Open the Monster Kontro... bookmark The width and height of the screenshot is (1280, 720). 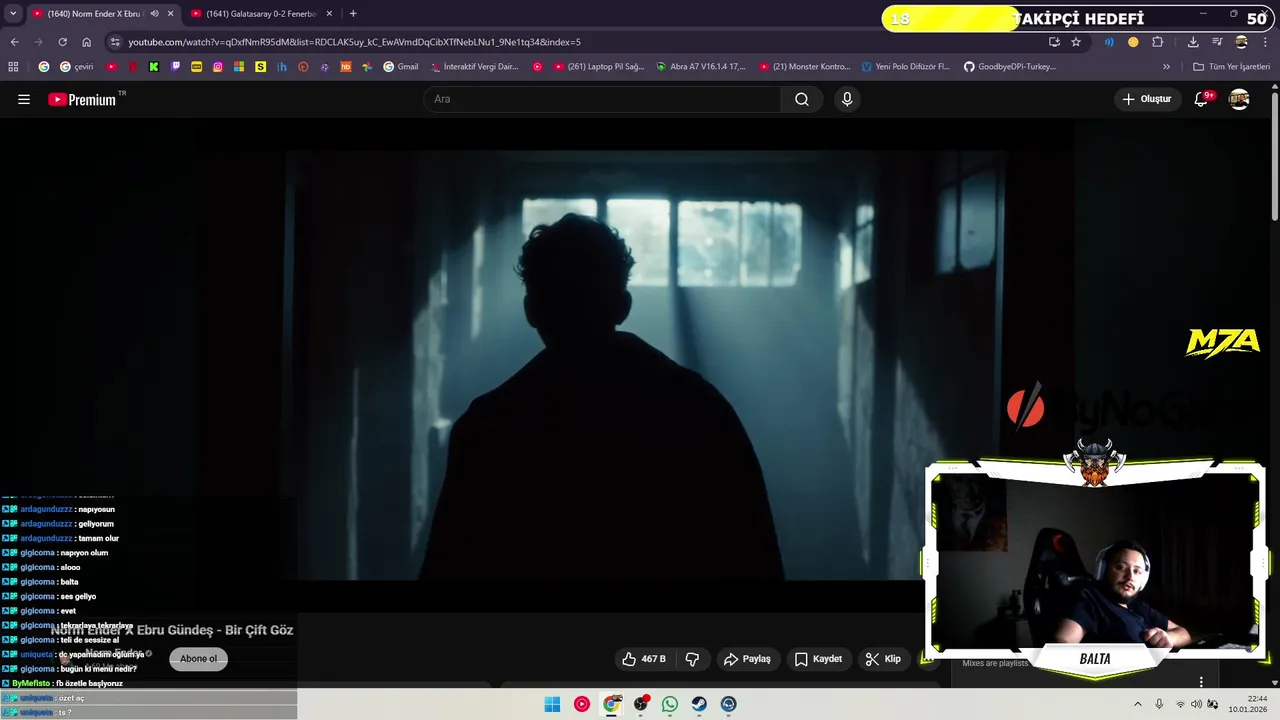tap(805, 67)
